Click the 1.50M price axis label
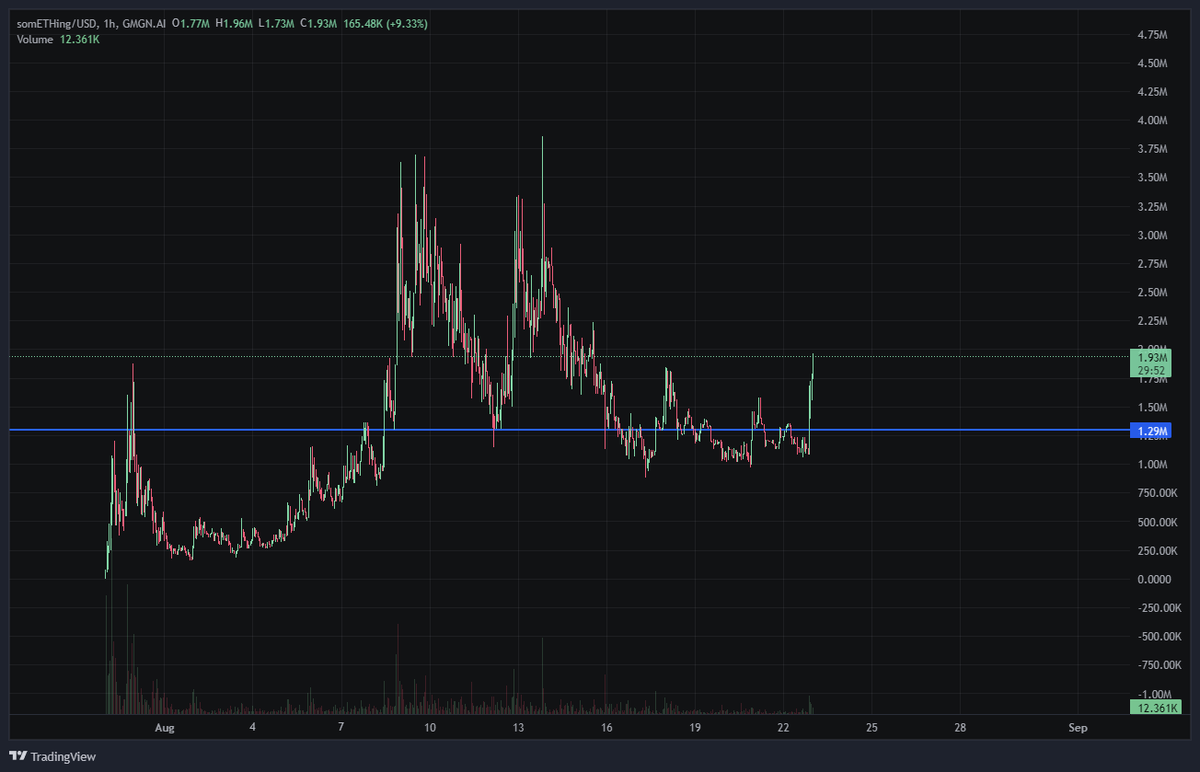Viewport: 1200px width, 772px height. pyautogui.click(x=1153, y=408)
